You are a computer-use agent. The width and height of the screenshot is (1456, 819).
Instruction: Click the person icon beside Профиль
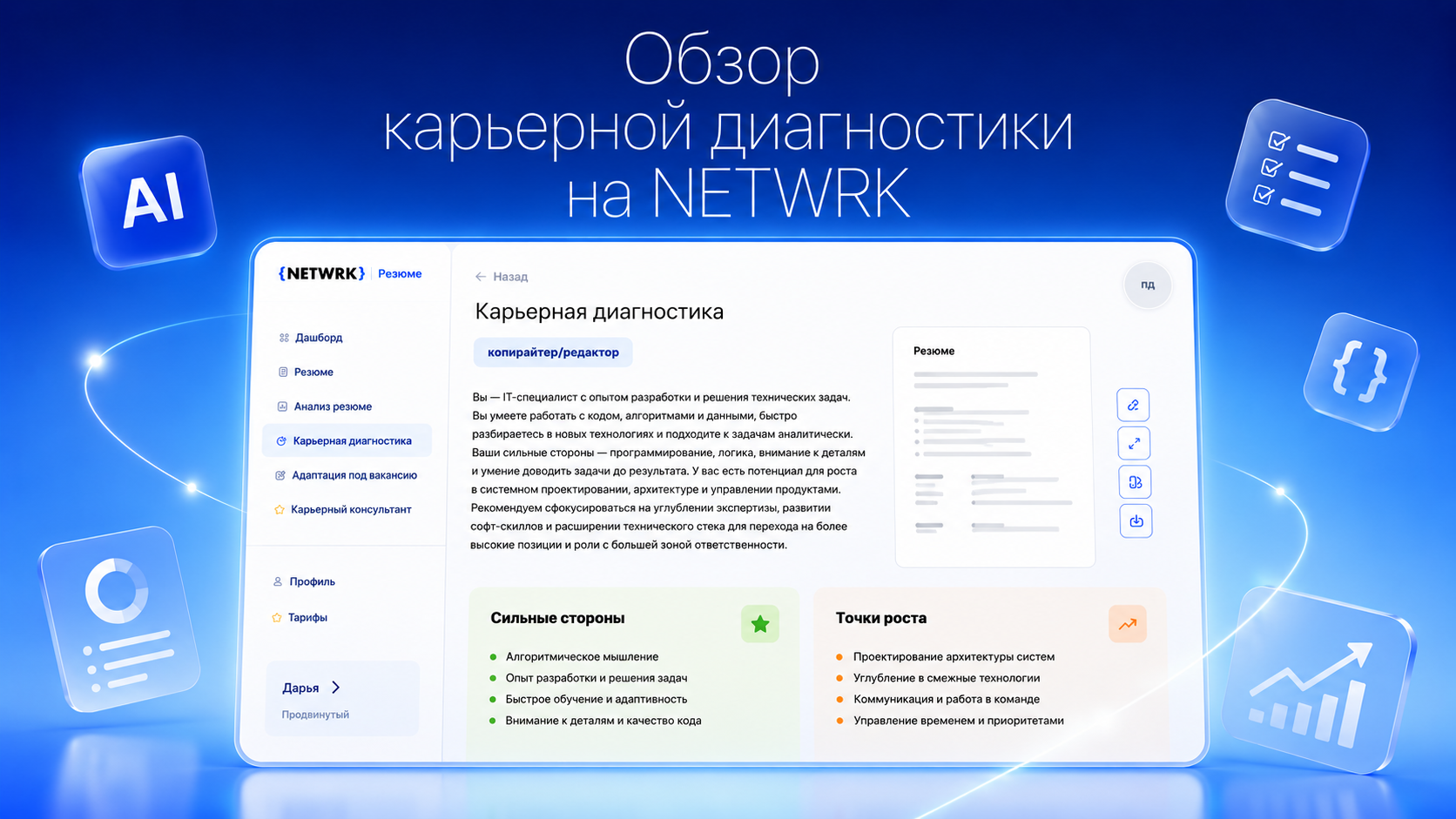(x=278, y=581)
